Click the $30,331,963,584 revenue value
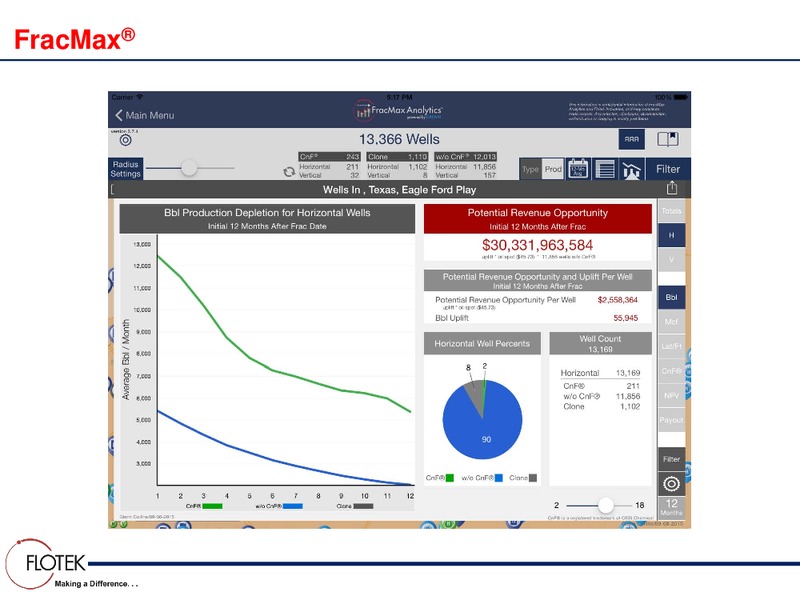Viewport: 800px width, 600px height. tap(537, 245)
